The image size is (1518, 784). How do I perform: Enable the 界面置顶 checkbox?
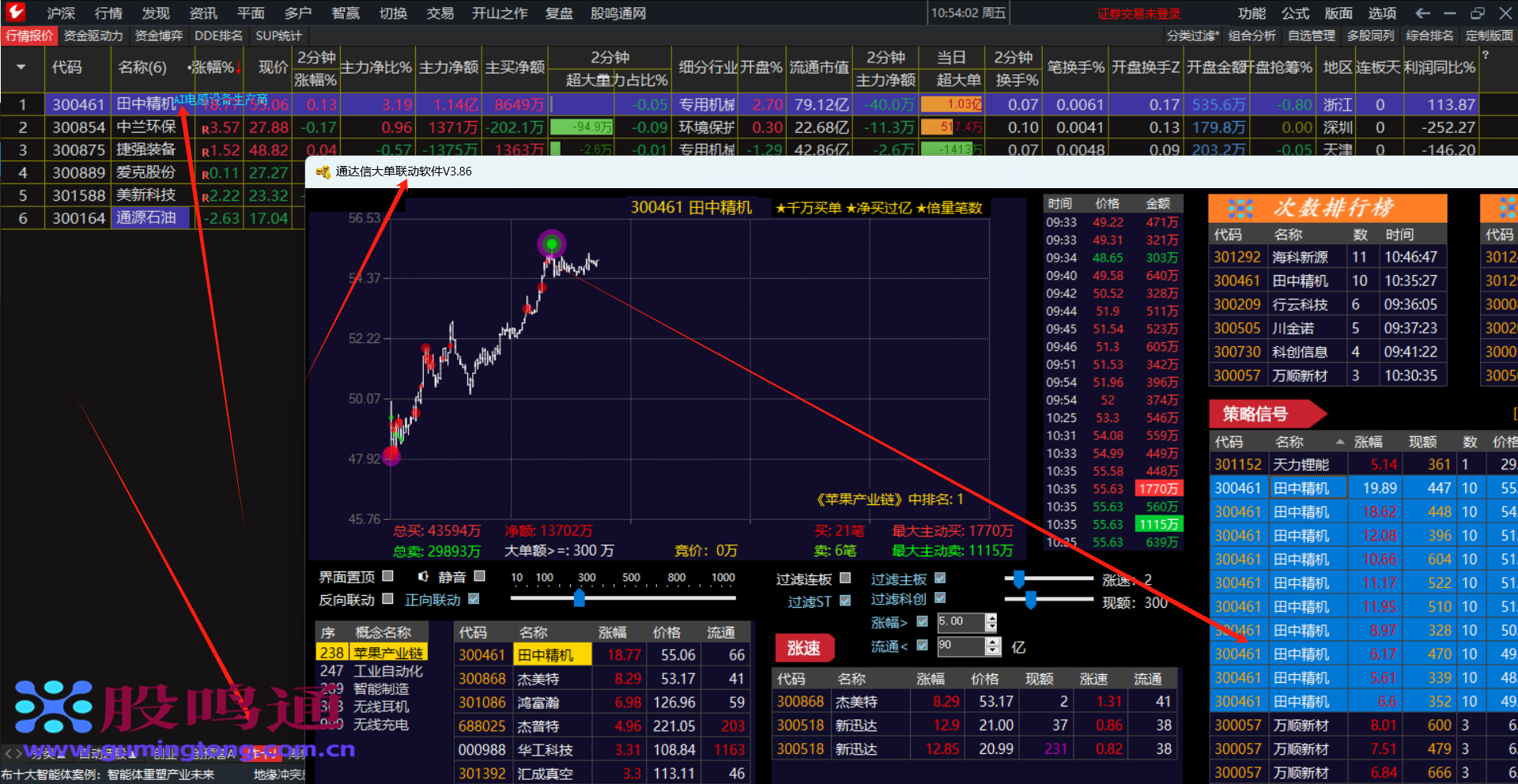click(387, 576)
